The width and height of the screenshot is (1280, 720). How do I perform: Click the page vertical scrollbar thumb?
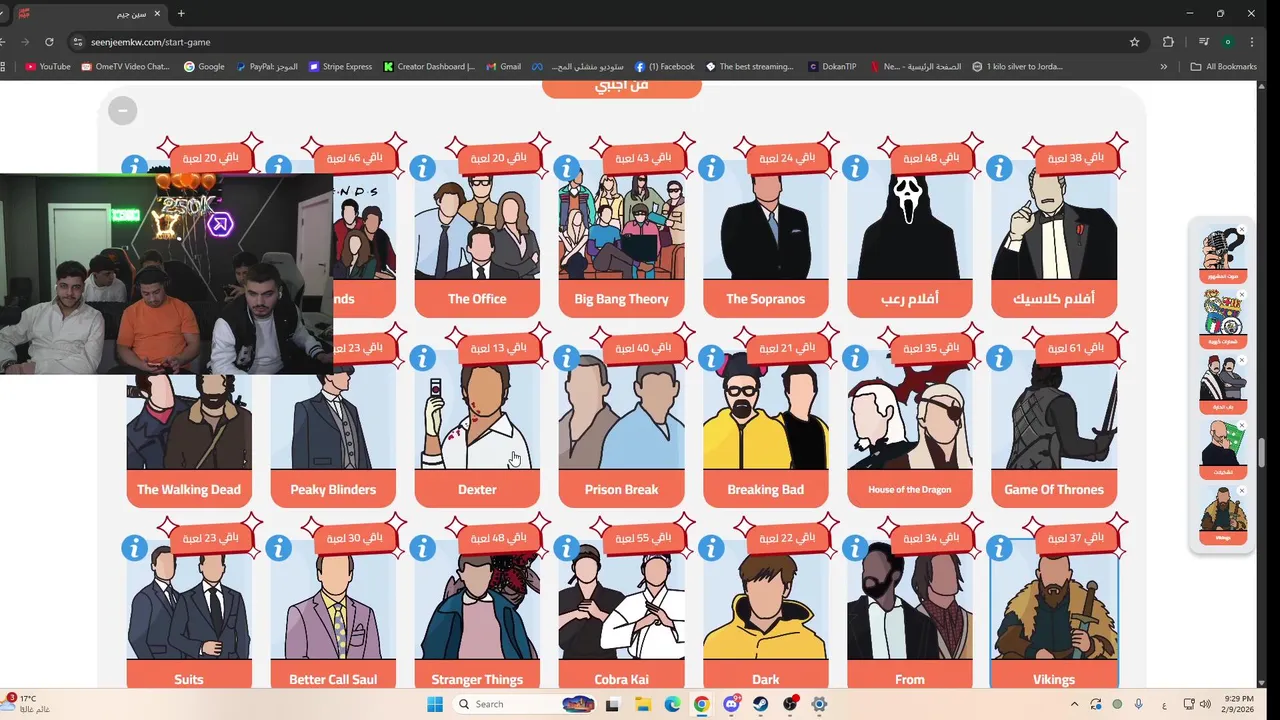click(x=1263, y=453)
